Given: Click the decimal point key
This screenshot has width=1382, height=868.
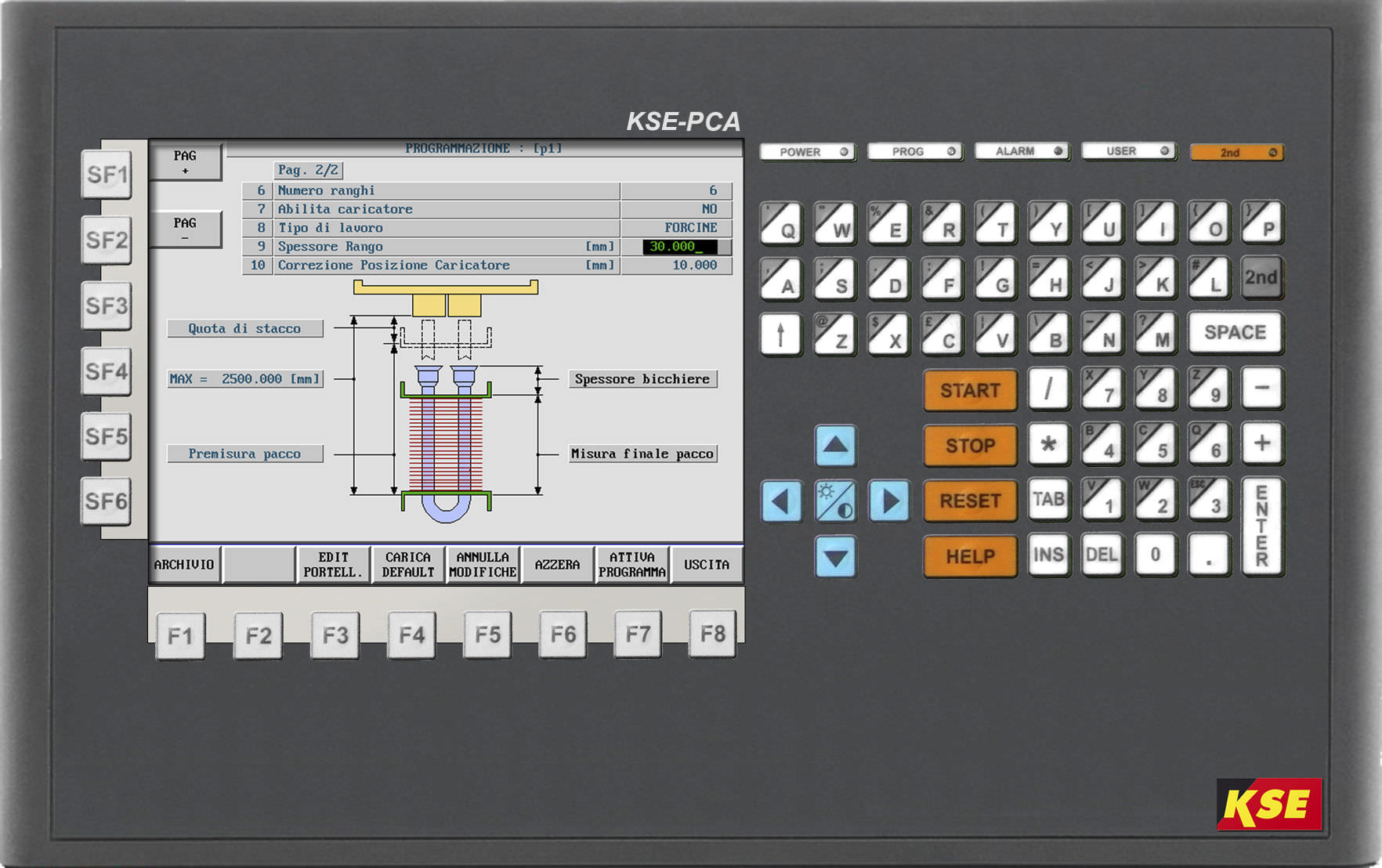Looking at the screenshot, I should pyautogui.click(x=1209, y=555).
